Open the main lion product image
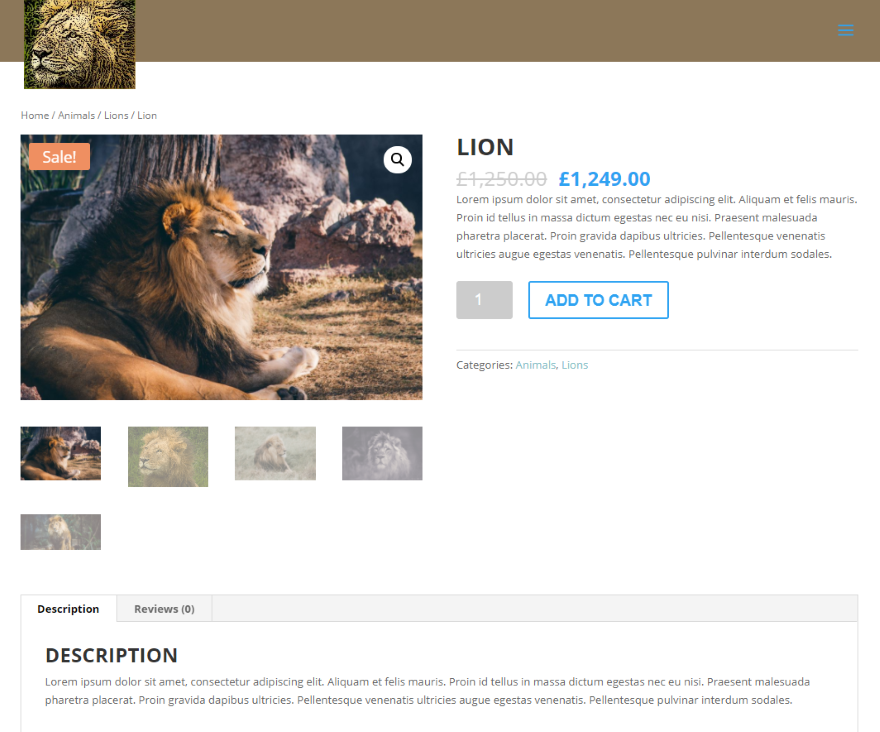The width and height of the screenshot is (880, 732). [x=221, y=267]
